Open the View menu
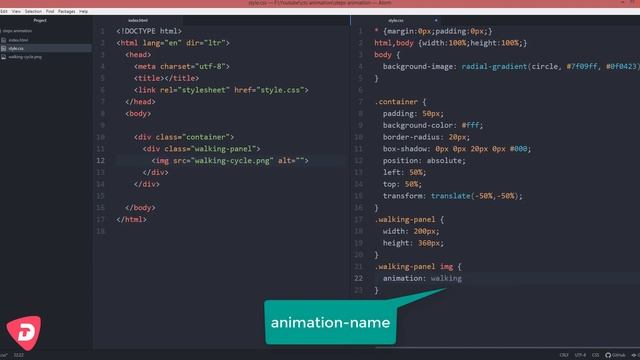The height and width of the screenshot is (360, 640). [x=16, y=11]
